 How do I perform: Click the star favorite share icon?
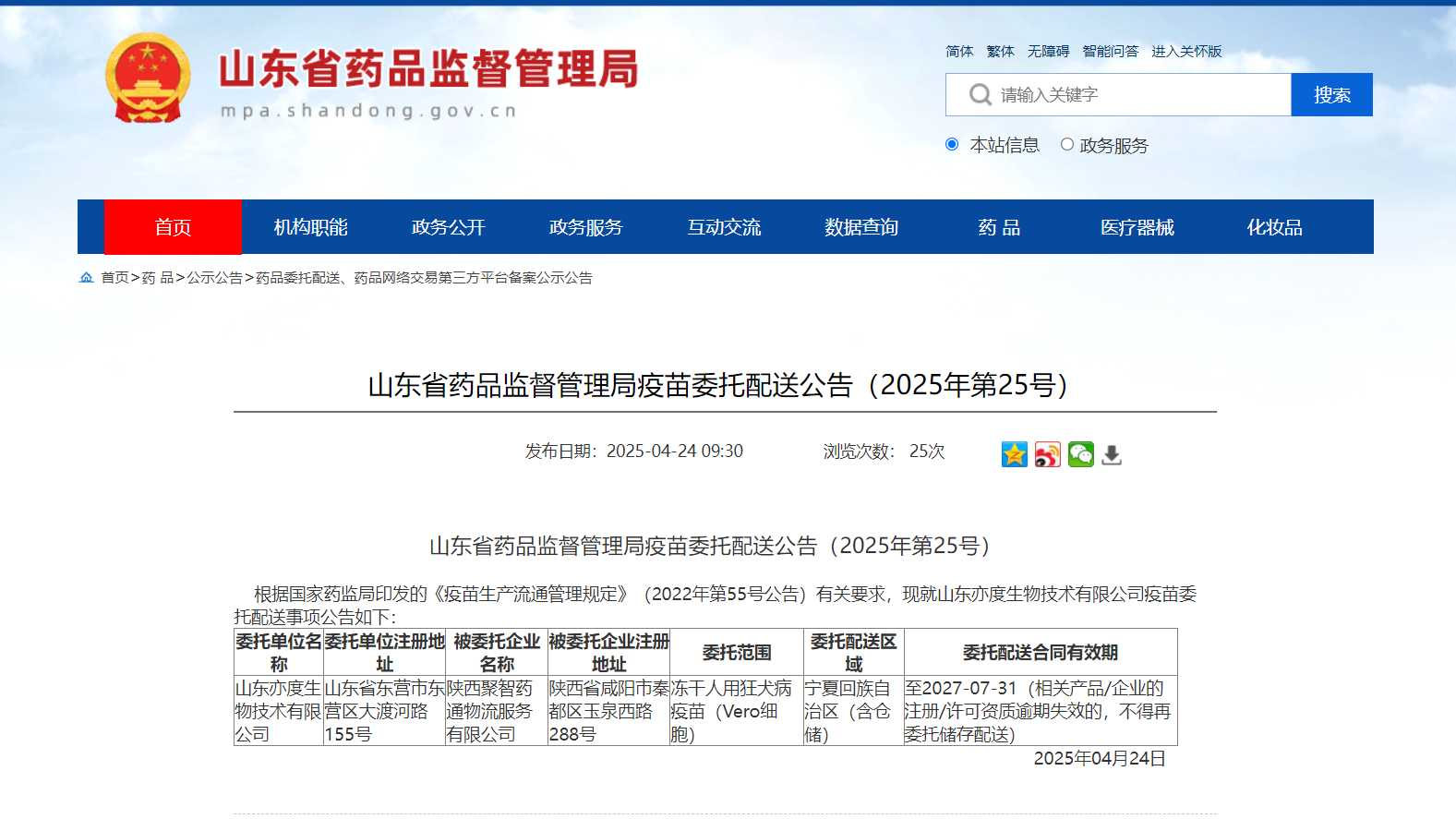click(1015, 454)
